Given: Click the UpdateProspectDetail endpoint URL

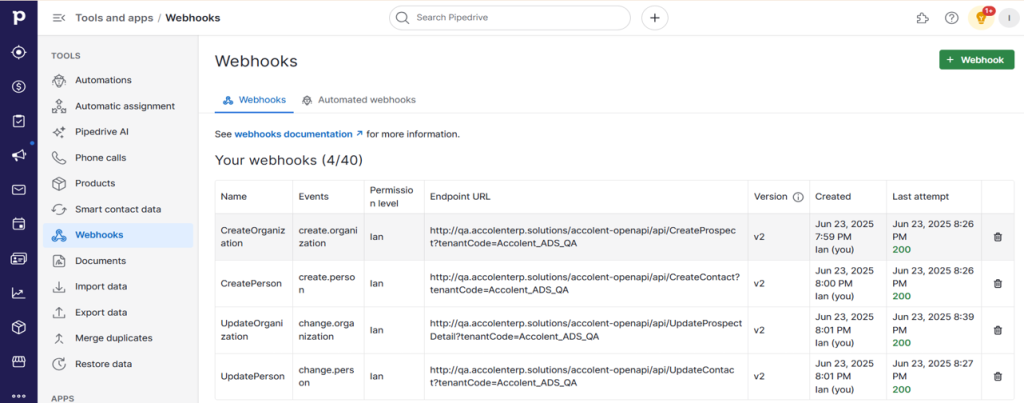Looking at the screenshot, I should click(586, 330).
